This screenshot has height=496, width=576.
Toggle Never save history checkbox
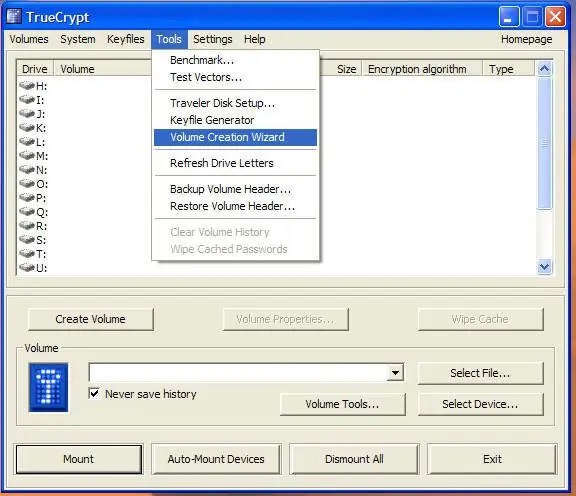pos(94,394)
